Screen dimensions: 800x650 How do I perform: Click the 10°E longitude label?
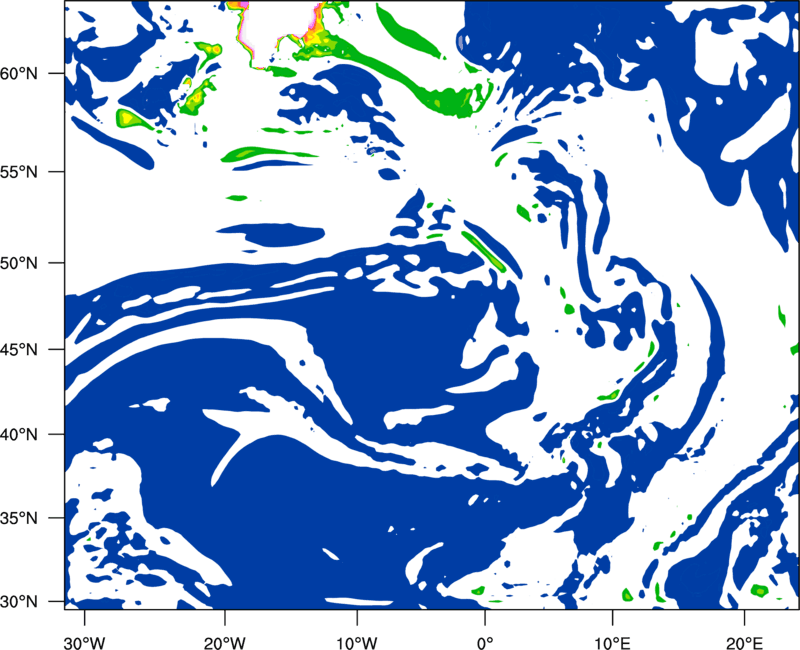tap(612, 643)
